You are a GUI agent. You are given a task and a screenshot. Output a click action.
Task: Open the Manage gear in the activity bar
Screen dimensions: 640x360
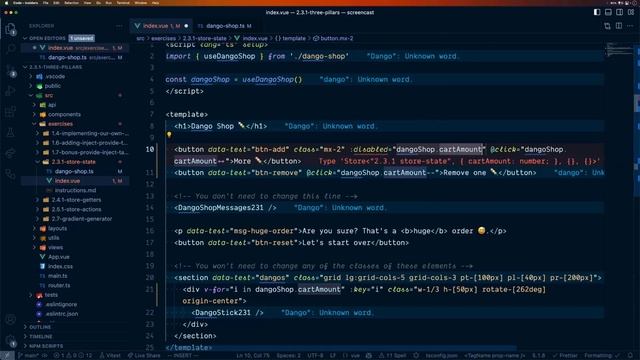coord(10,340)
